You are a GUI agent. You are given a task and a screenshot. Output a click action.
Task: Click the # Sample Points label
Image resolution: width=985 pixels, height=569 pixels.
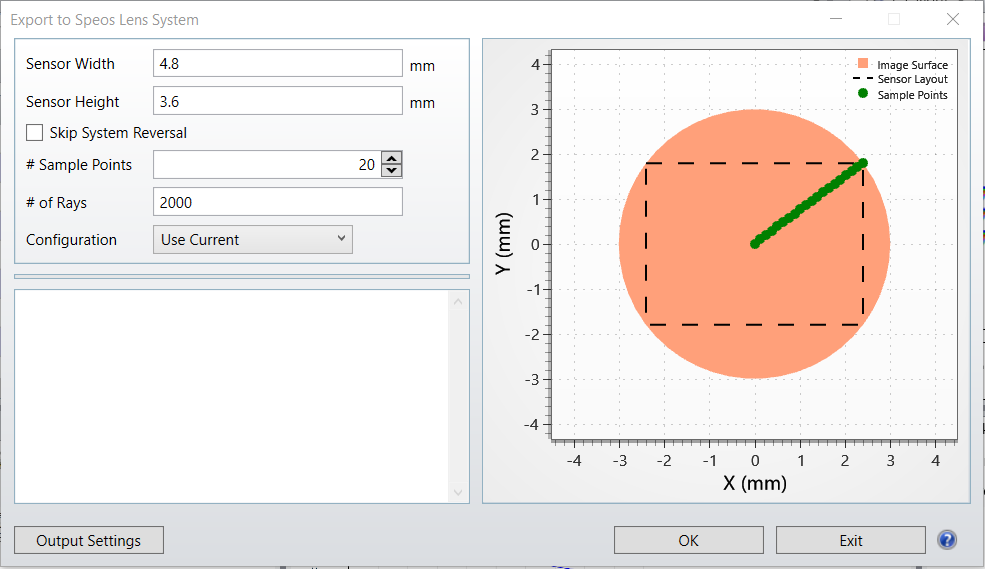(79, 165)
